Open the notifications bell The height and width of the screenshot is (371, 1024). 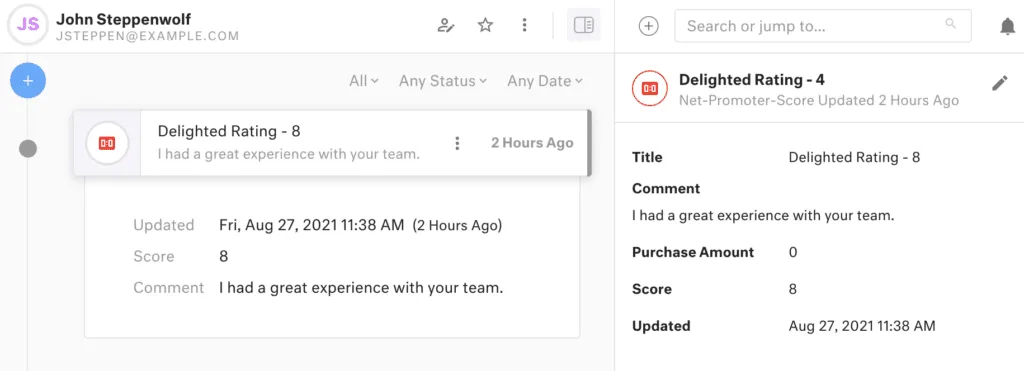[1008, 26]
